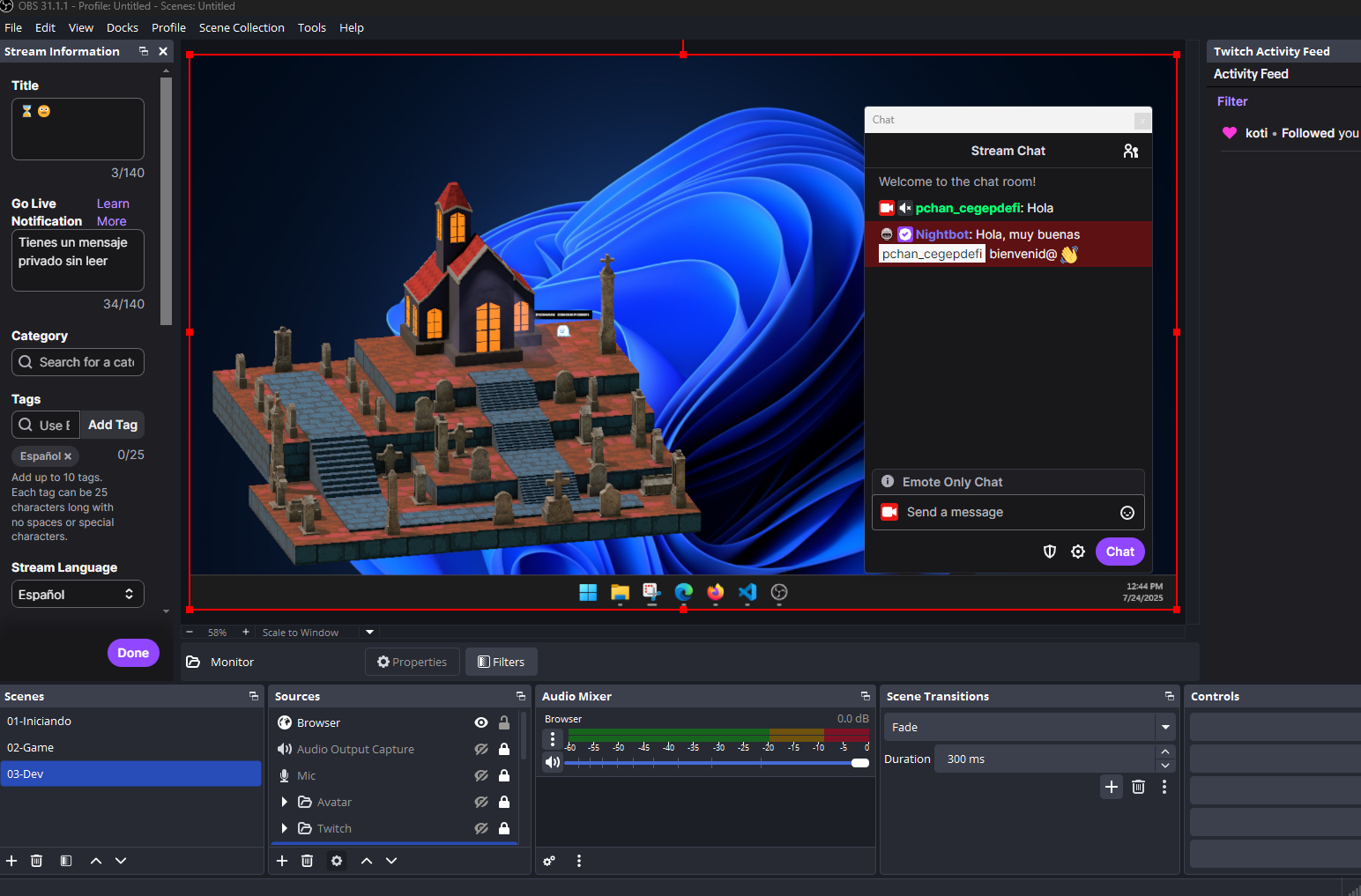
Task: Decrease transition duration stepper down
Action: click(x=1165, y=766)
